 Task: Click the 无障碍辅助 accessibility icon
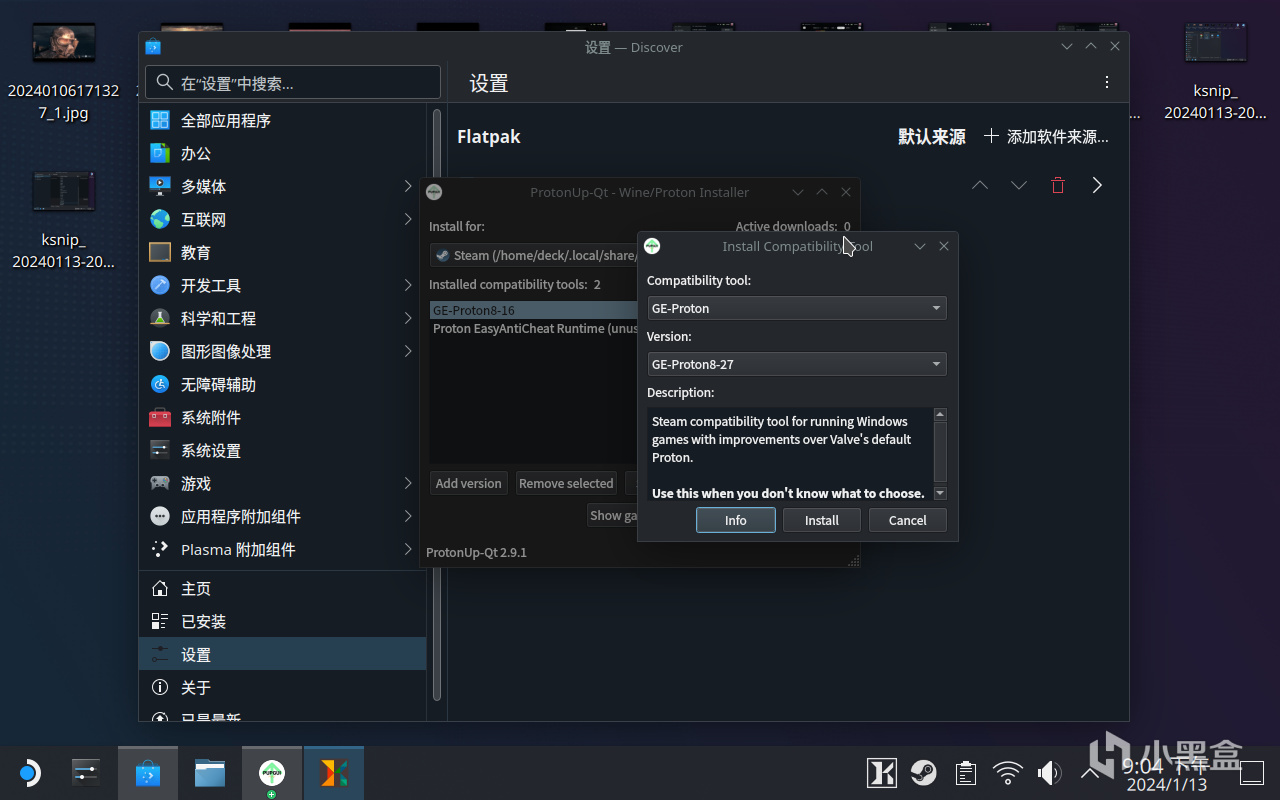click(x=160, y=384)
